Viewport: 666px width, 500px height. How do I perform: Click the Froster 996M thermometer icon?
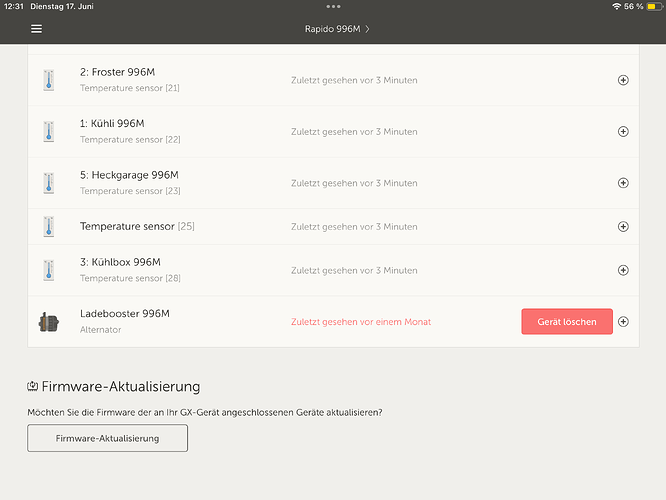49,80
